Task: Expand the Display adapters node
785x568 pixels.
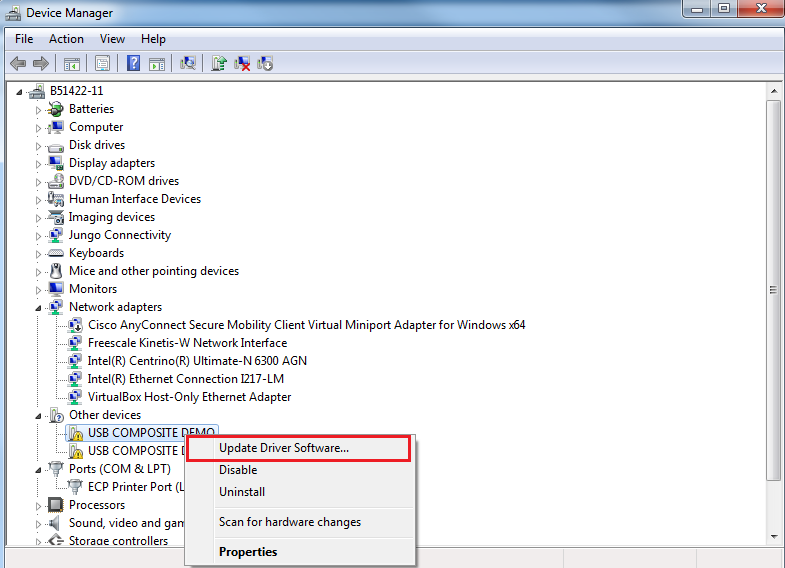Action: tap(39, 163)
